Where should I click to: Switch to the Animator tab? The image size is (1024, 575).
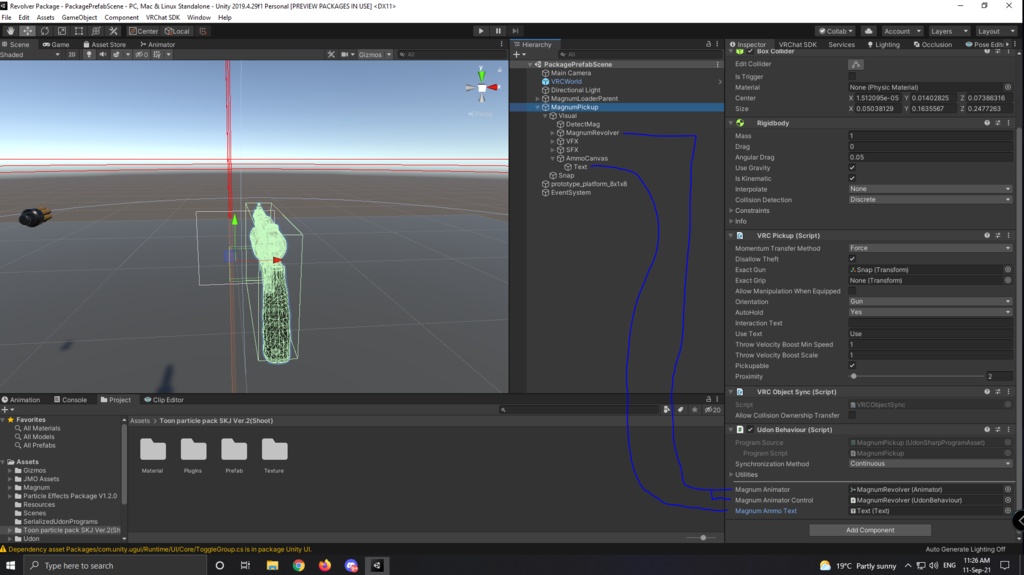coord(157,44)
